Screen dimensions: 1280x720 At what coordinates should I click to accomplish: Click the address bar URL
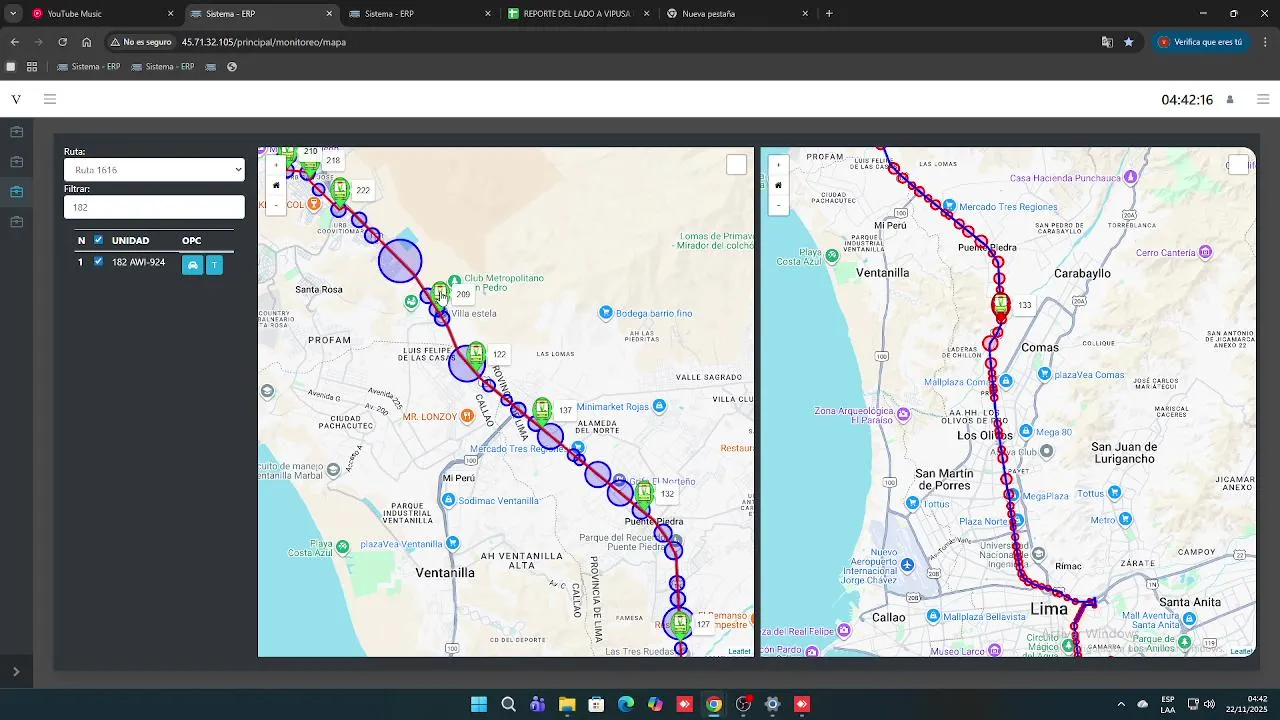(264, 42)
